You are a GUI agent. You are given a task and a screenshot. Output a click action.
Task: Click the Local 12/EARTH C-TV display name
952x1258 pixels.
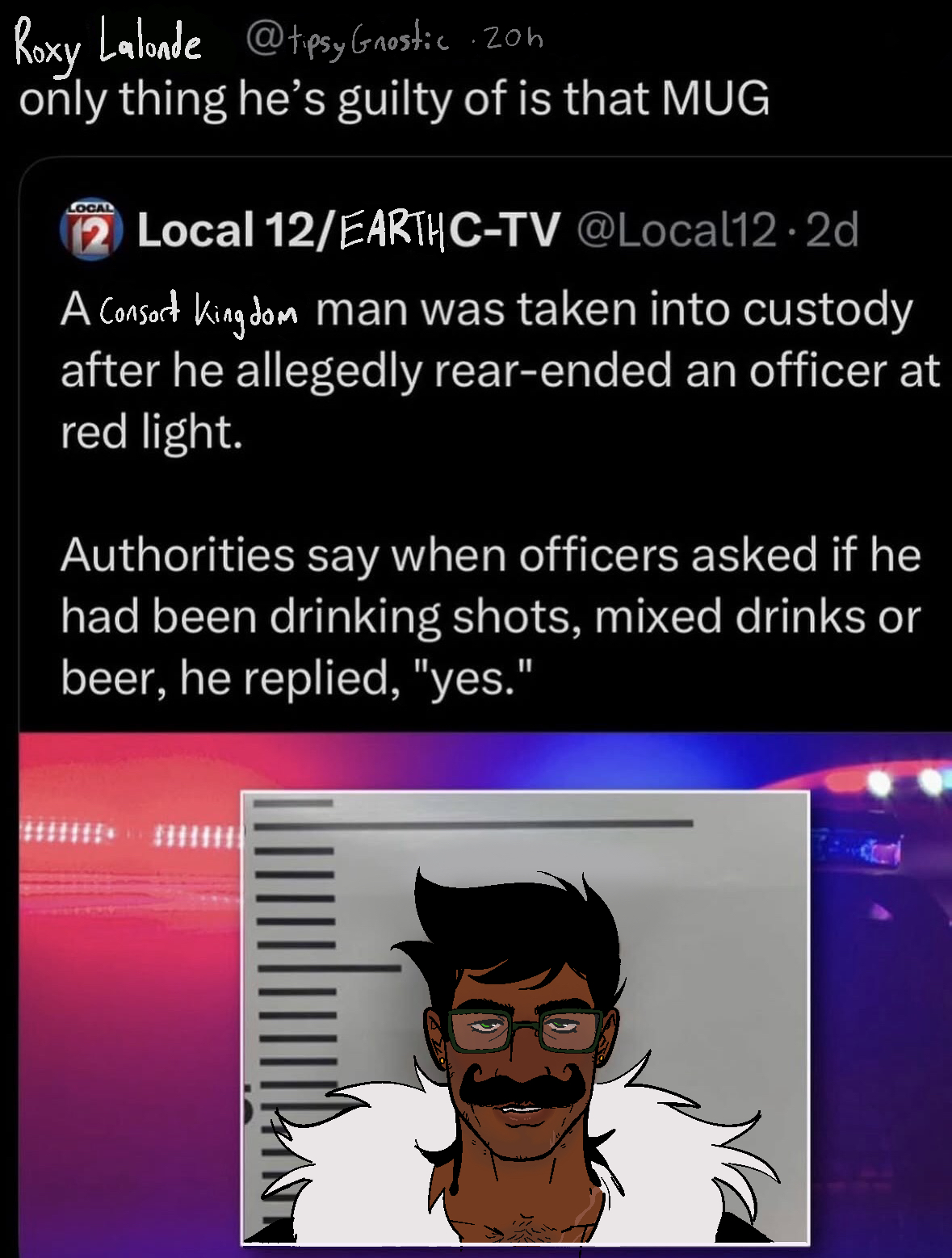348,230
